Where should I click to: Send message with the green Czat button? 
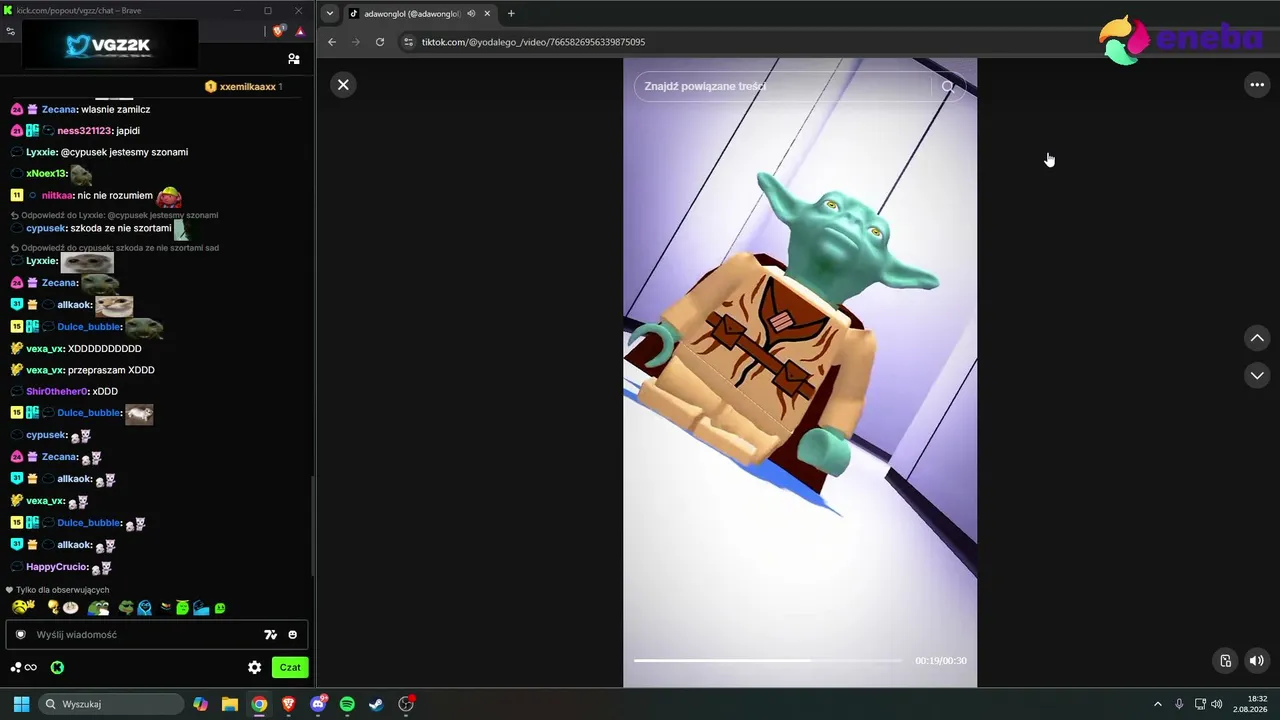point(290,667)
